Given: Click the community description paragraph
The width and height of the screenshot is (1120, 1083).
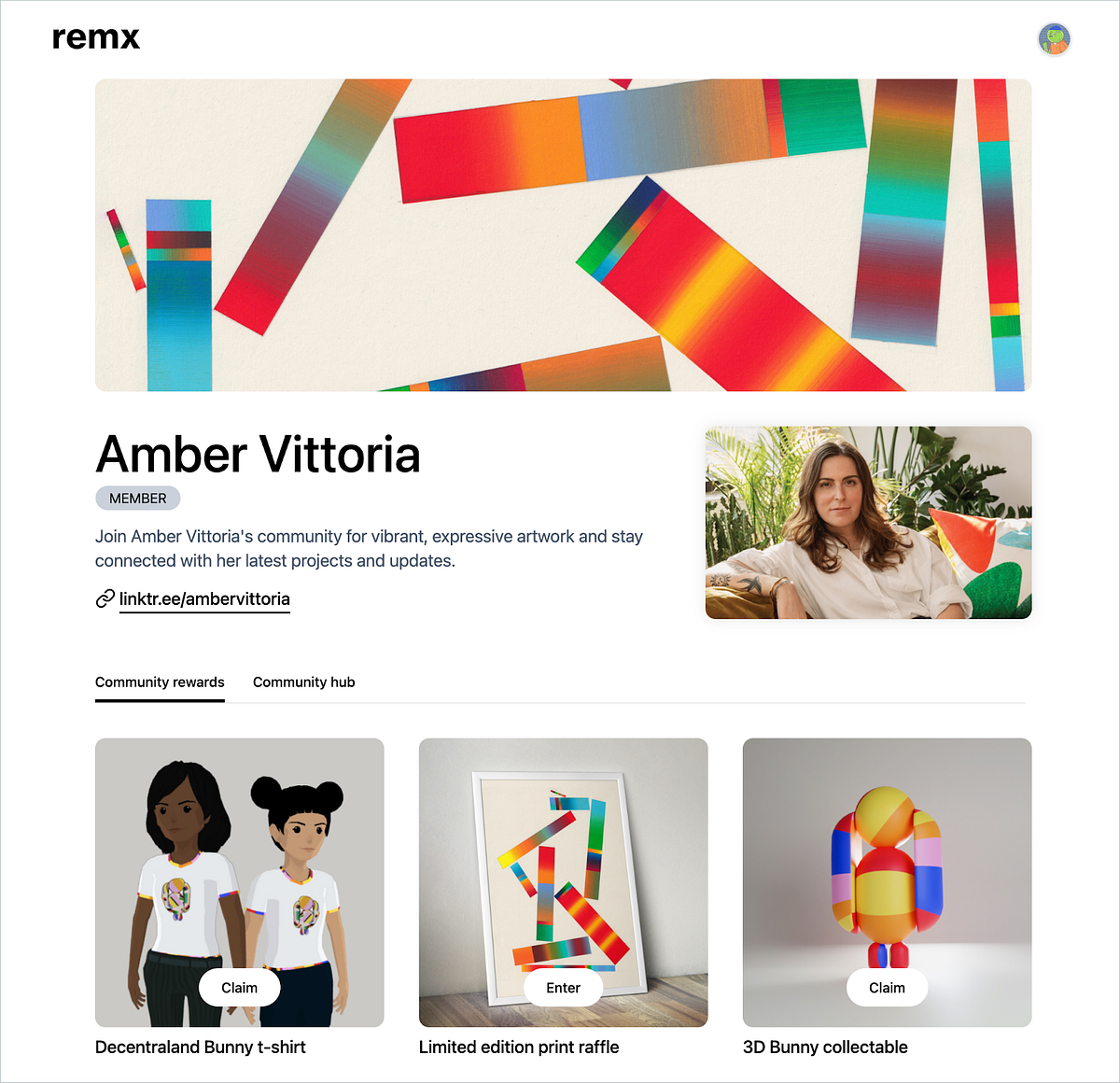Looking at the screenshot, I should [x=369, y=549].
